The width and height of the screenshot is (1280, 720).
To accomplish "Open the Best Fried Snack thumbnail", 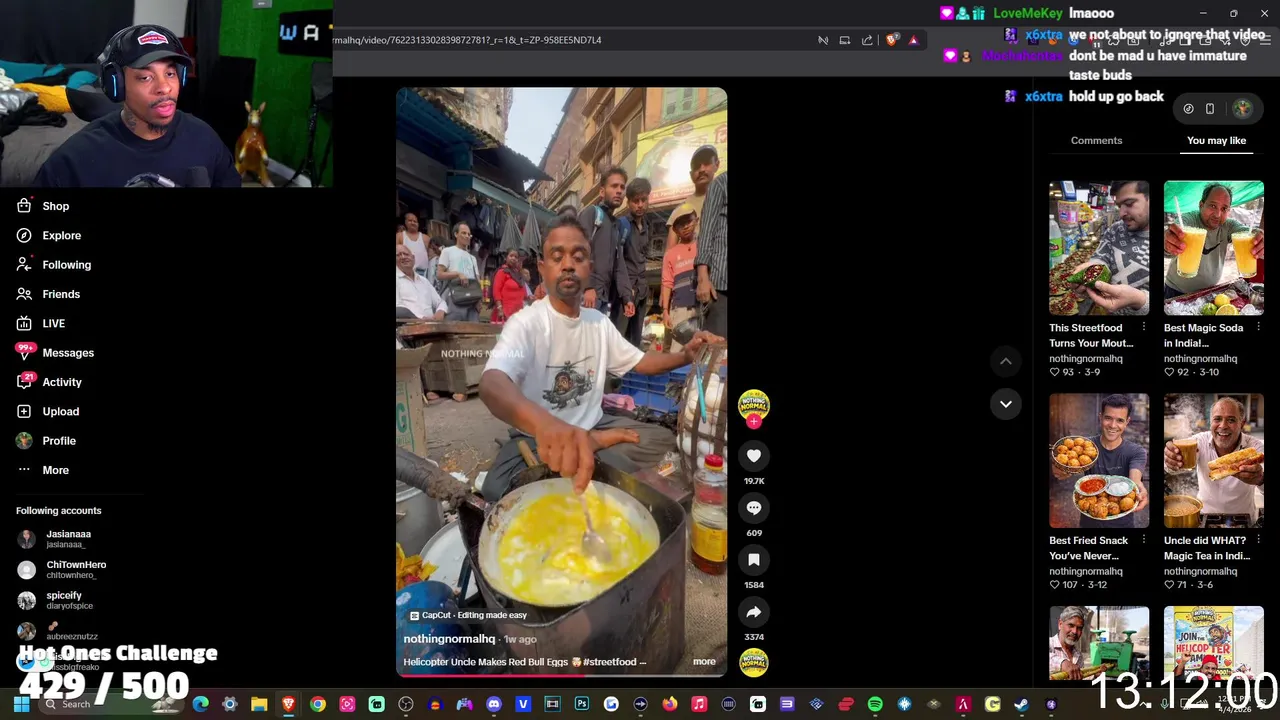I will coord(1099,461).
